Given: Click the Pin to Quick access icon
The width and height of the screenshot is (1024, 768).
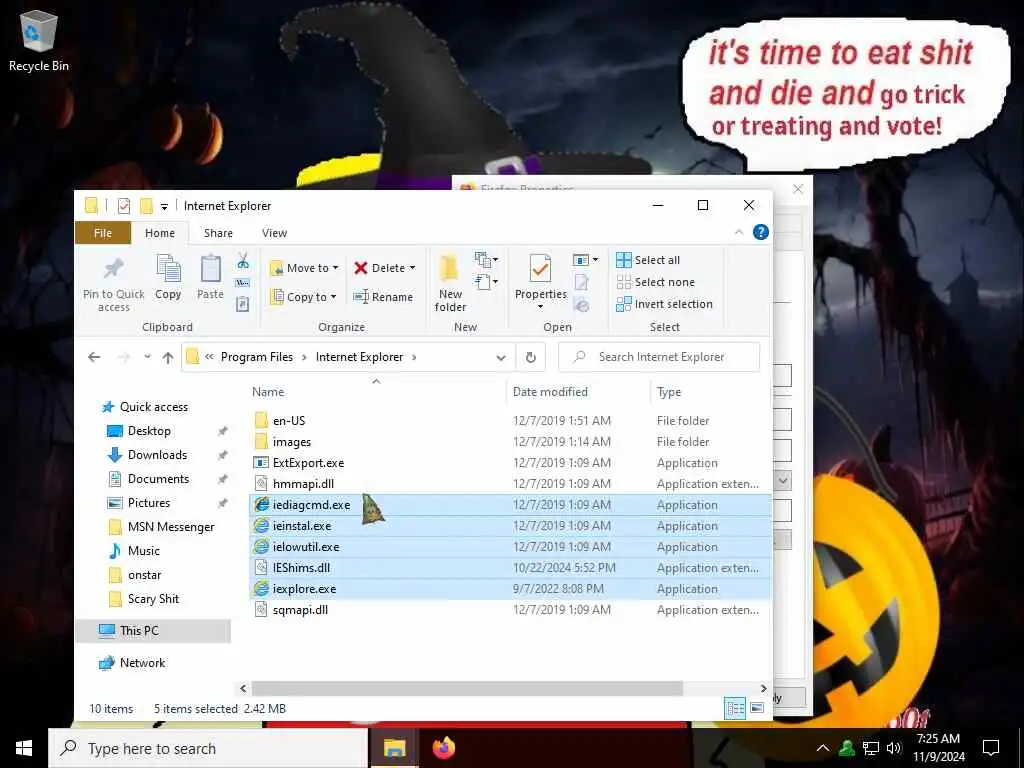Looking at the screenshot, I should (114, 268).
